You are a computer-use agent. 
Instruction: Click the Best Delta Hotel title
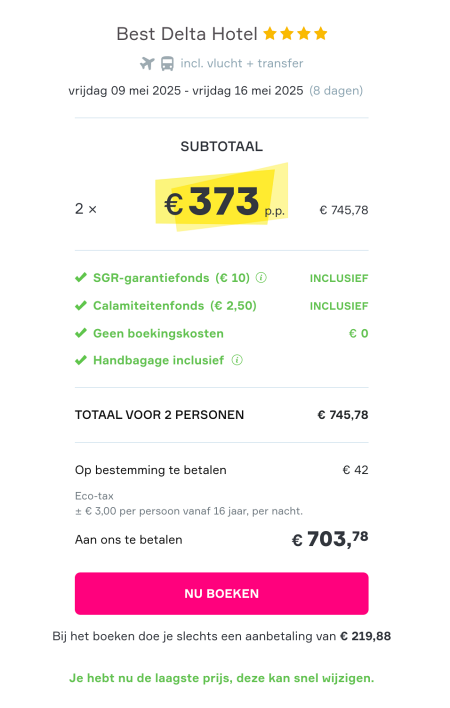pyautogui.click(x=187, y=34)
